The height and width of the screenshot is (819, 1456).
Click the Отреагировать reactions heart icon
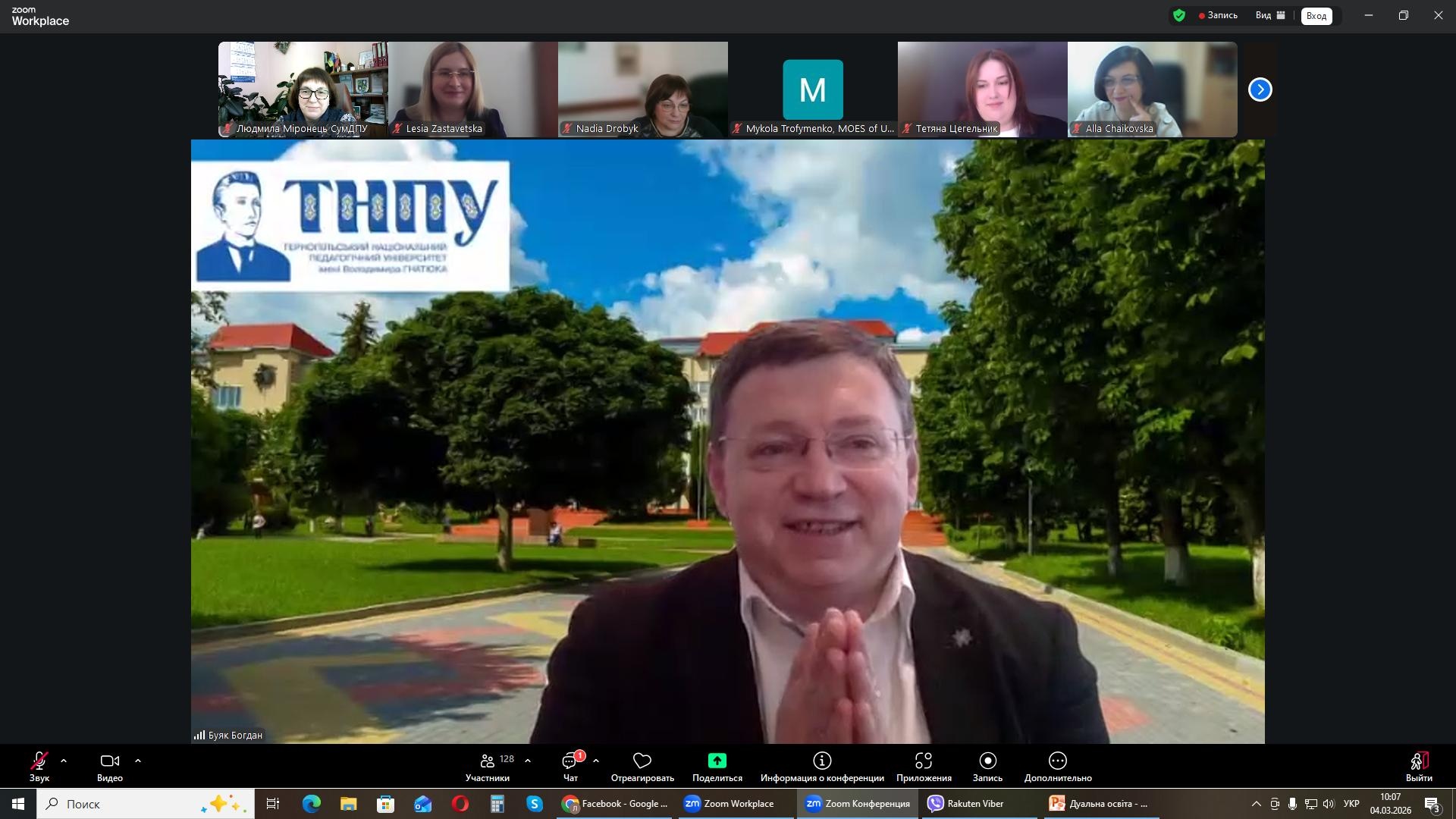[x=642, y=761]
